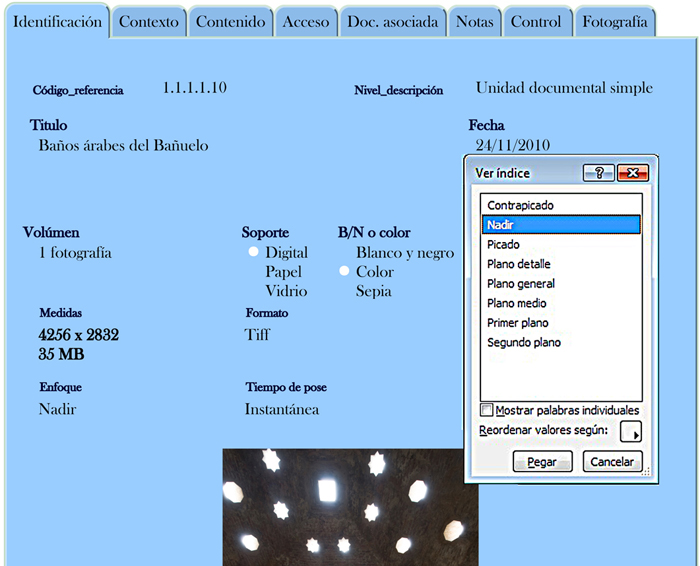Viewport: 700px width, 566px height.
Task: Open the Fotografía tab
Action: point(615,22)
